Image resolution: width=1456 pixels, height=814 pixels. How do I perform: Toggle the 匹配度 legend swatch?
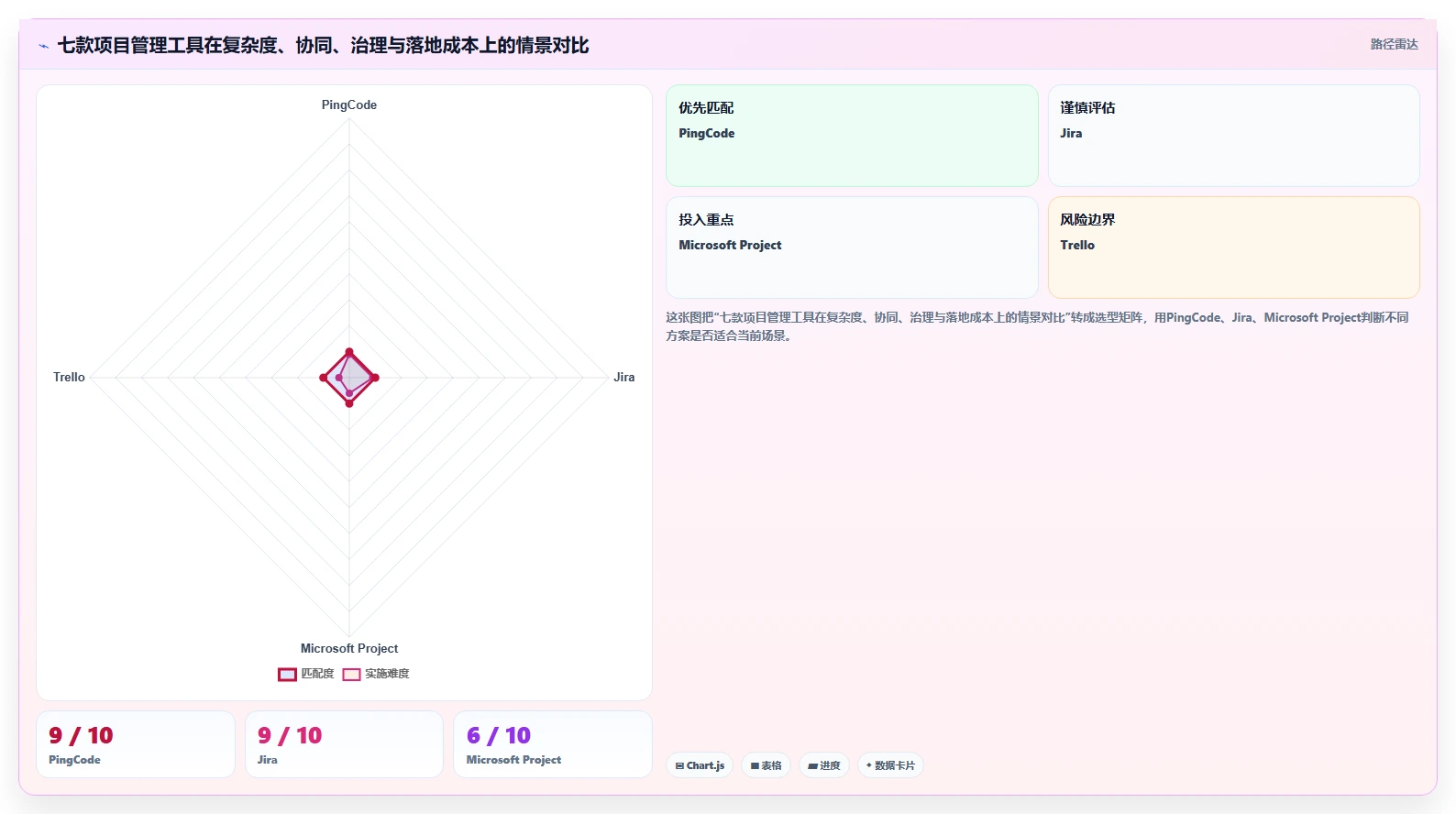click(x=287, y=675)
